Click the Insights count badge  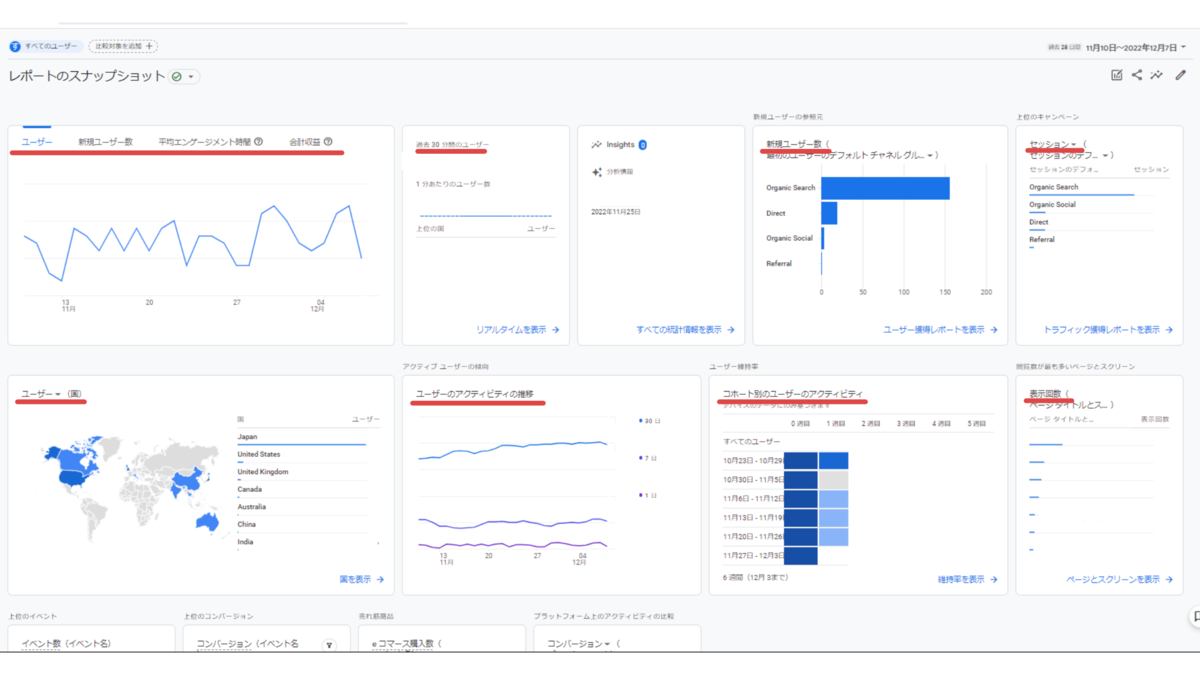coord(643,145)
